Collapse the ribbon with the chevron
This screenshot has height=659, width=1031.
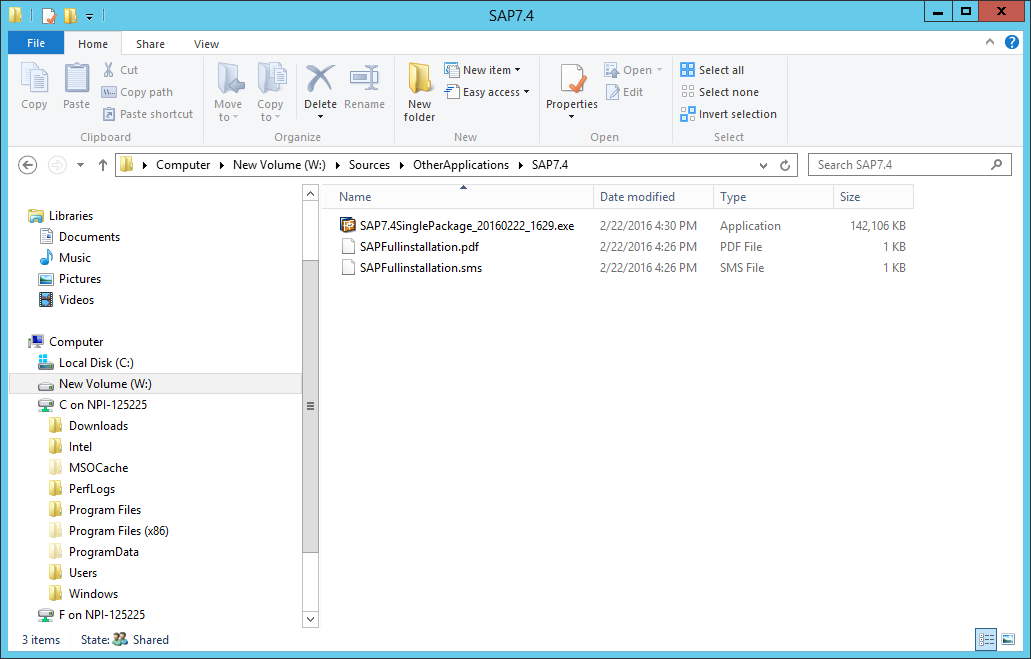coord(990,42)
